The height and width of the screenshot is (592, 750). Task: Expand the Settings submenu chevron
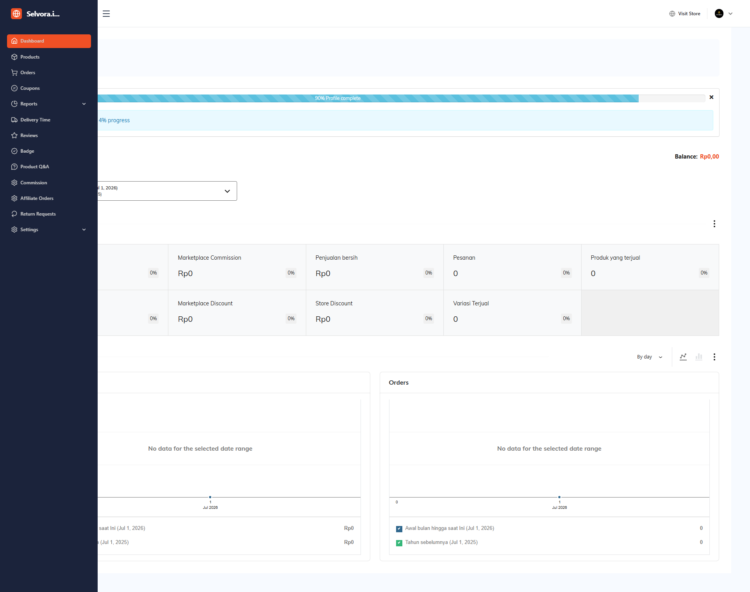[84, 230]
